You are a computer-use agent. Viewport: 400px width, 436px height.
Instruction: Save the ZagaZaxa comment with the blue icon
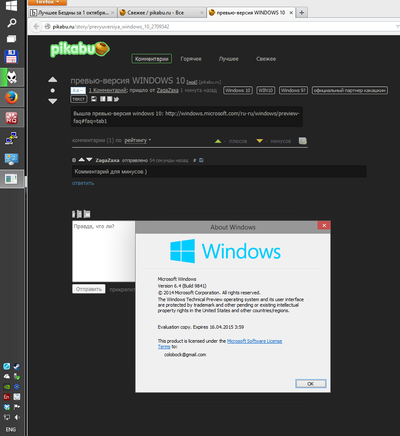(x=201, y=160)
